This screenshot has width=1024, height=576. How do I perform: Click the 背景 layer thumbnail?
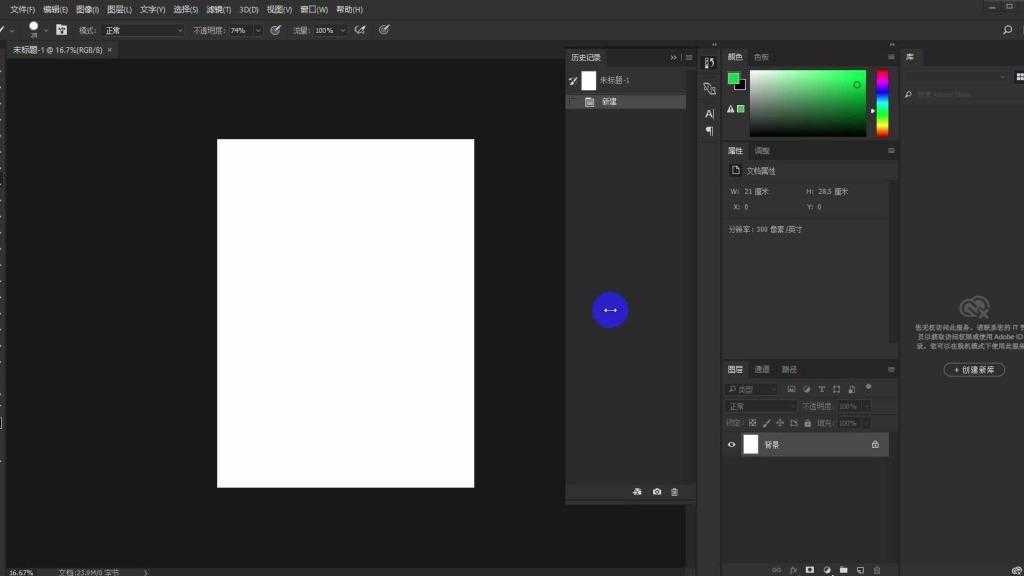click(751, 445)
